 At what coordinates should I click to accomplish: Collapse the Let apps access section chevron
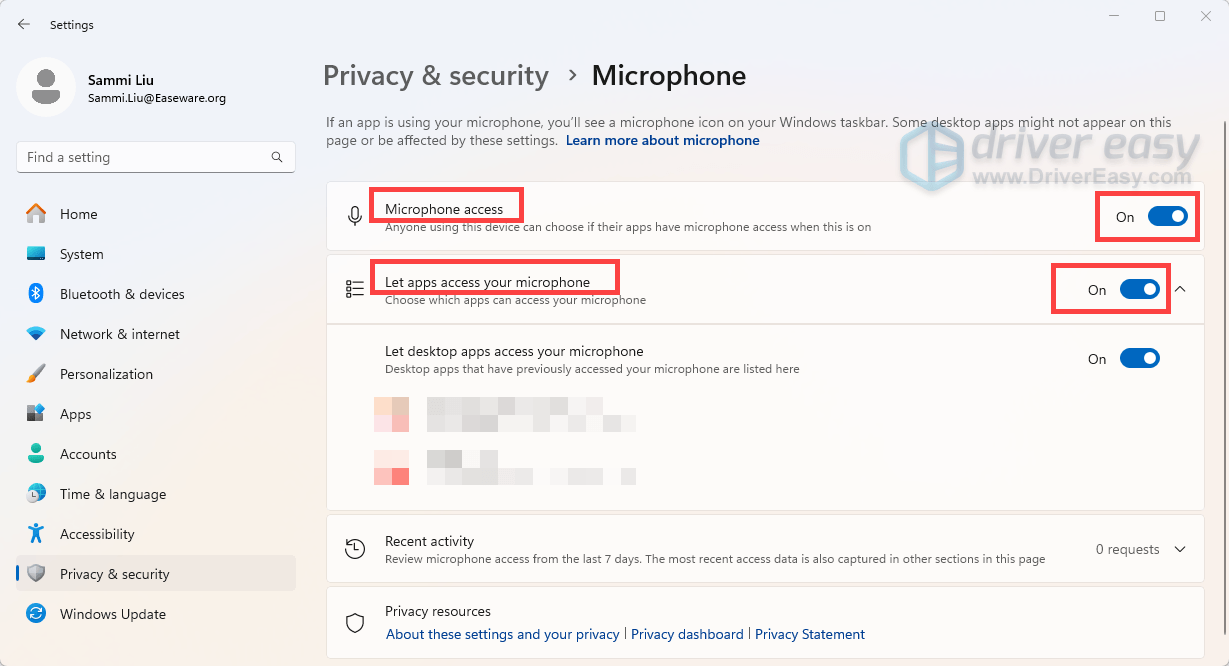[x=1180, y=289]
